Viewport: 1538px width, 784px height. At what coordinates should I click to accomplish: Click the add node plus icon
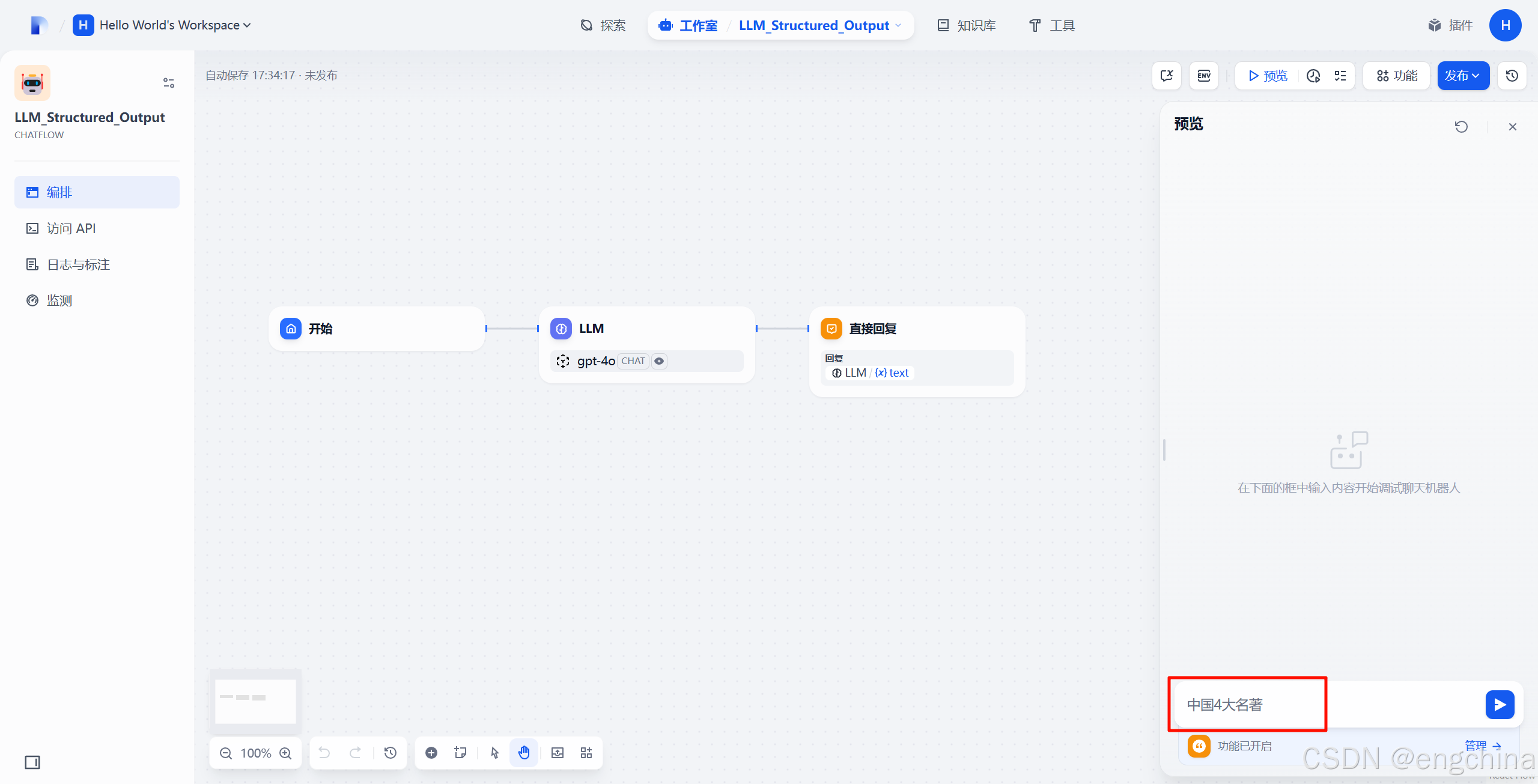click(431, 753)
